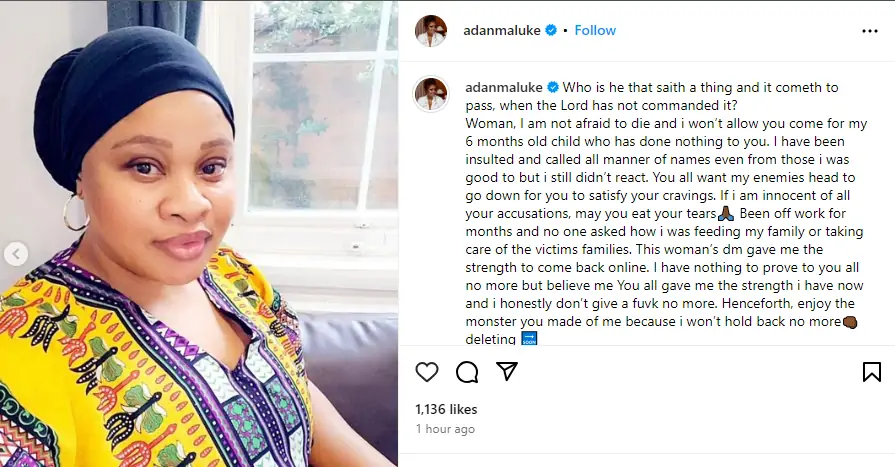This screenshot has width=895, height=467.
Task: Open profile picture in the post header
Action: coord(431,31)
